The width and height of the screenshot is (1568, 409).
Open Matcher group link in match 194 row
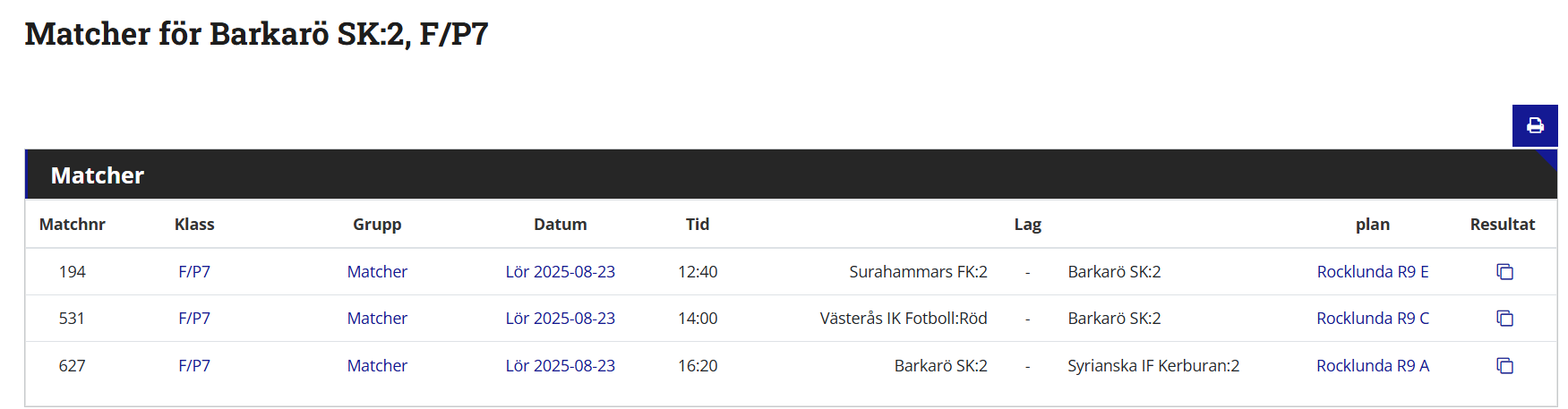[x=377, y=272]
